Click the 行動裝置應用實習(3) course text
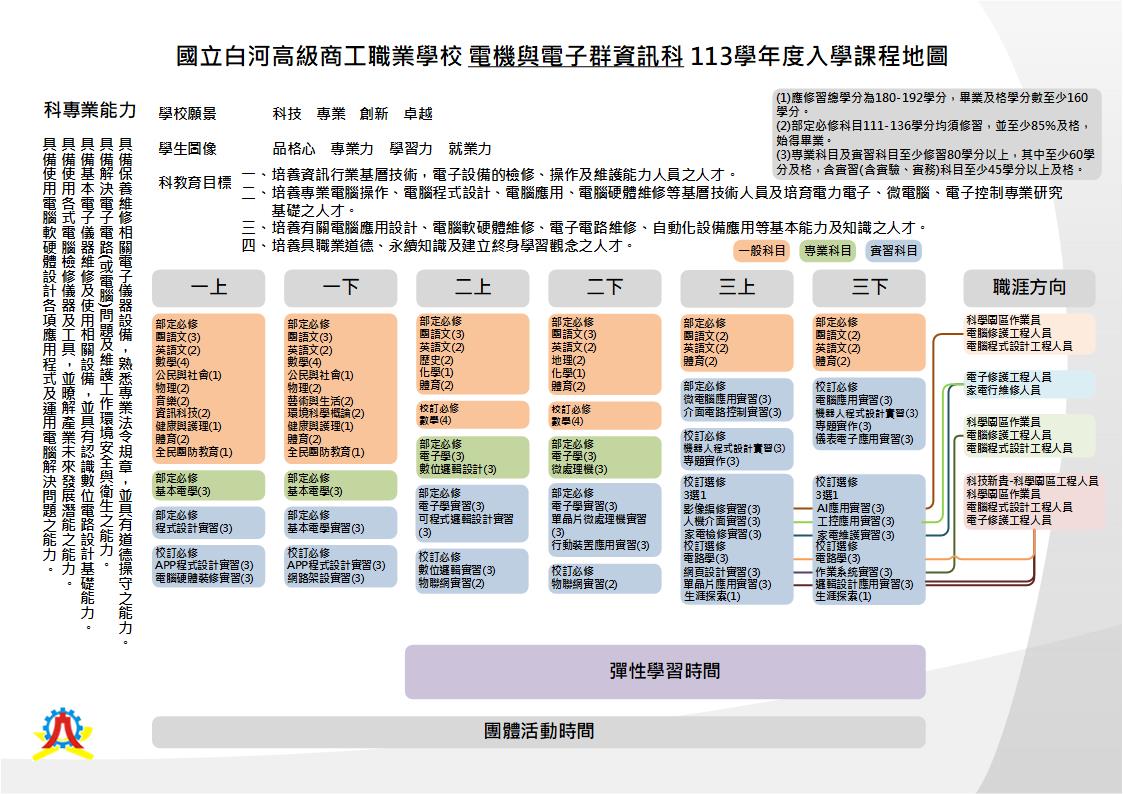This screenshot has height=794, width=1123. [600, 546]
